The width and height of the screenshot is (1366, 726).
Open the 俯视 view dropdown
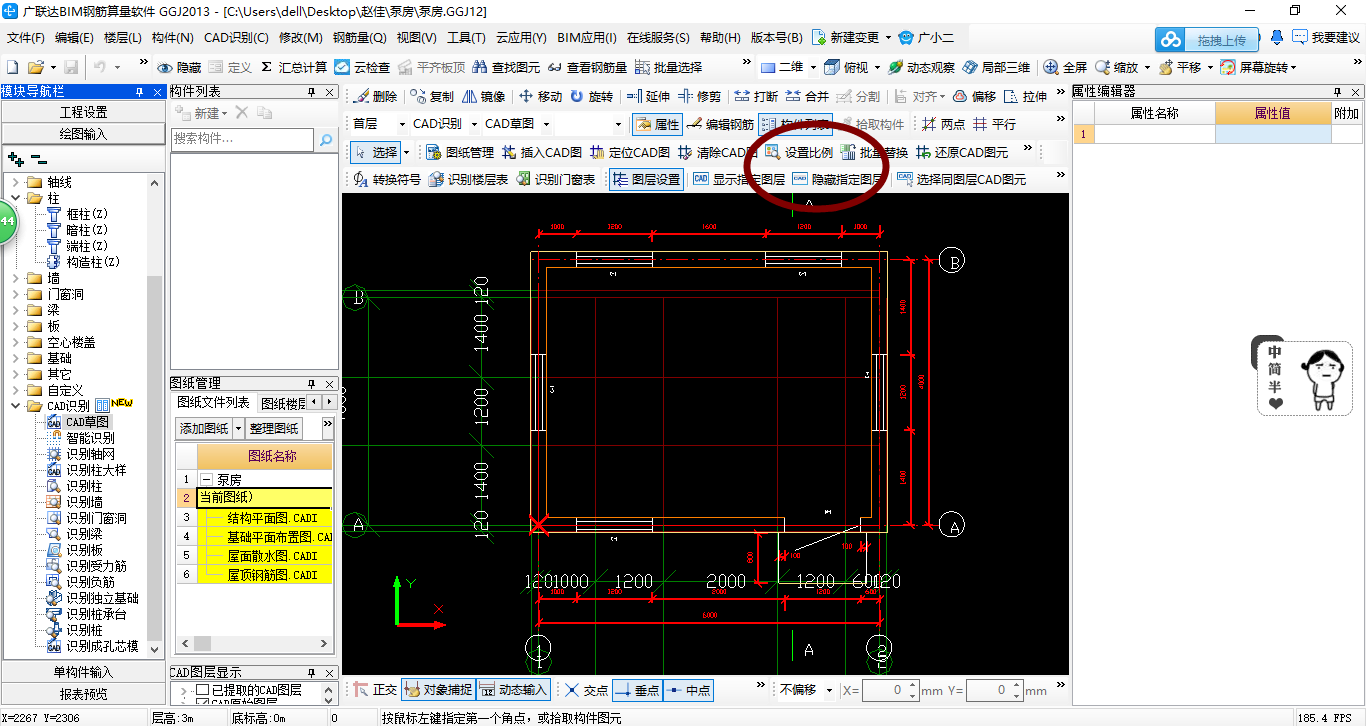pyautogui.click(x=875, y=67)
